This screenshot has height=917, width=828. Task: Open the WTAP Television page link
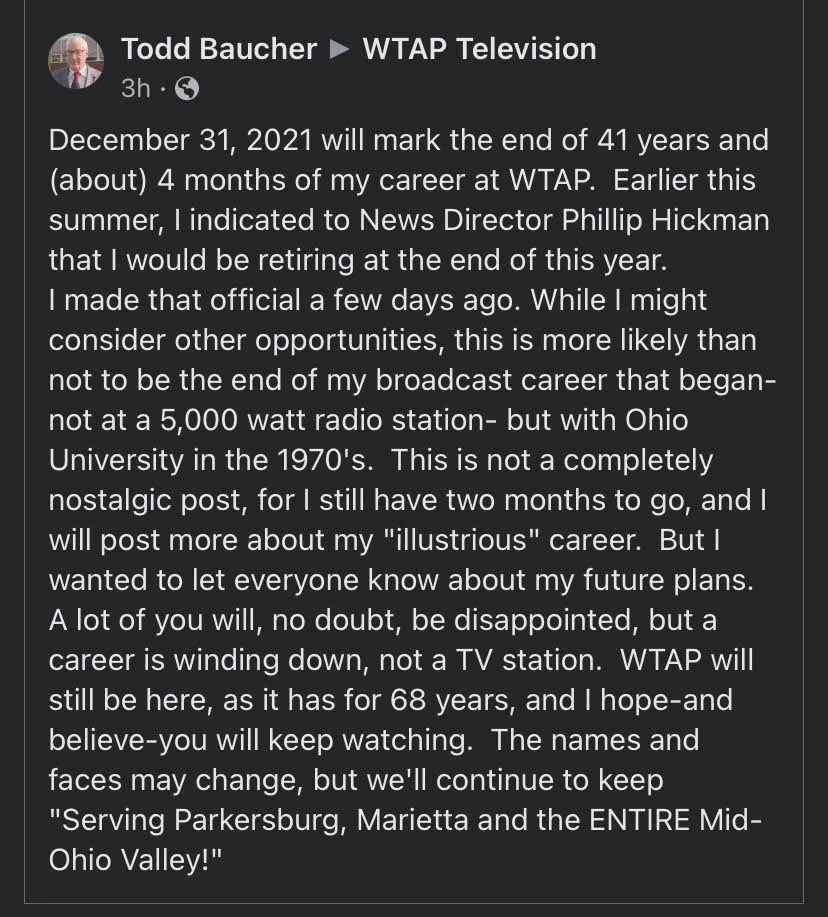479,49
